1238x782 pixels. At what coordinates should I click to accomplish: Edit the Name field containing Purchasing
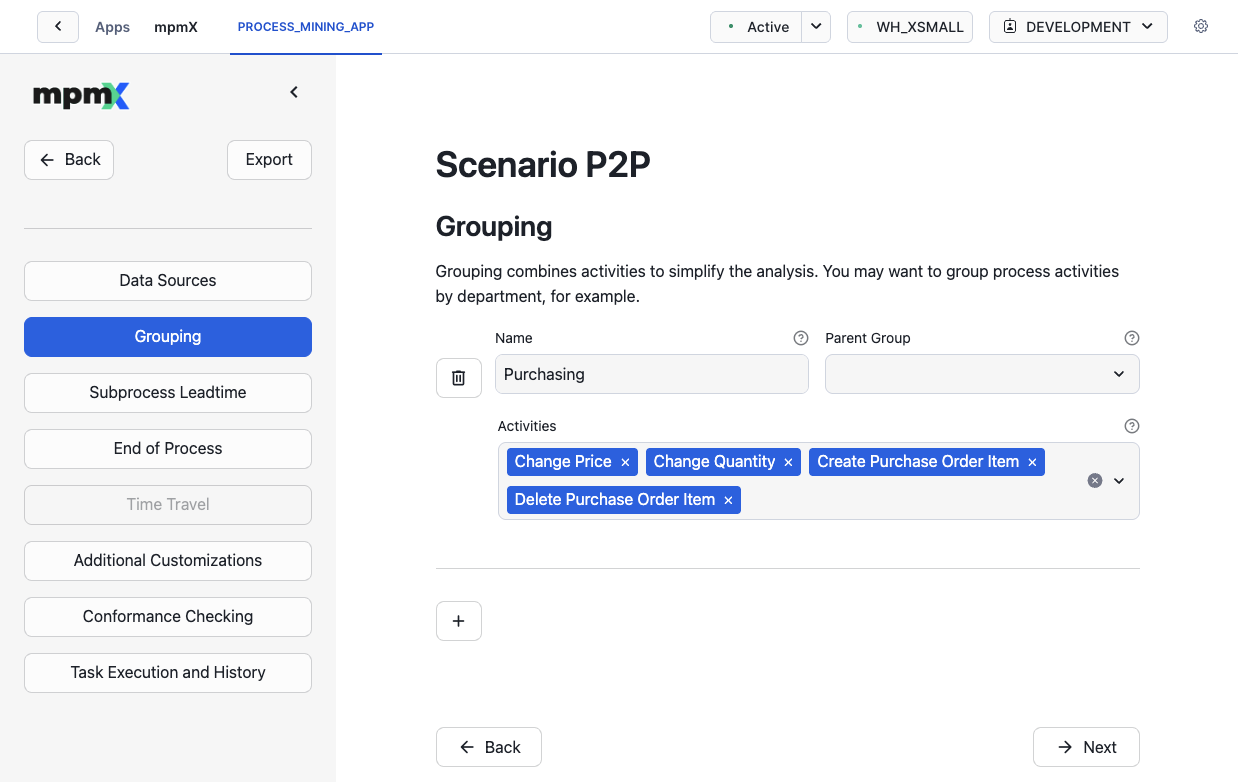click(x=652, y=374)
